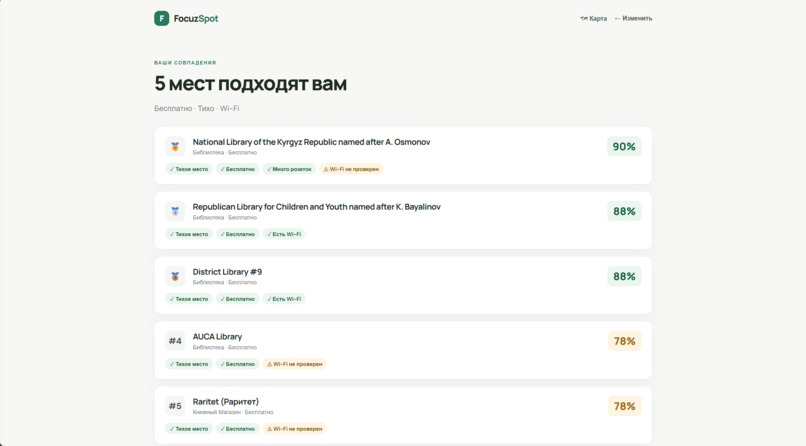Click Библиотека · Бесплатно subtitle under Republican Library
Viewport: 806px width, 446px height.
point(225,217)
